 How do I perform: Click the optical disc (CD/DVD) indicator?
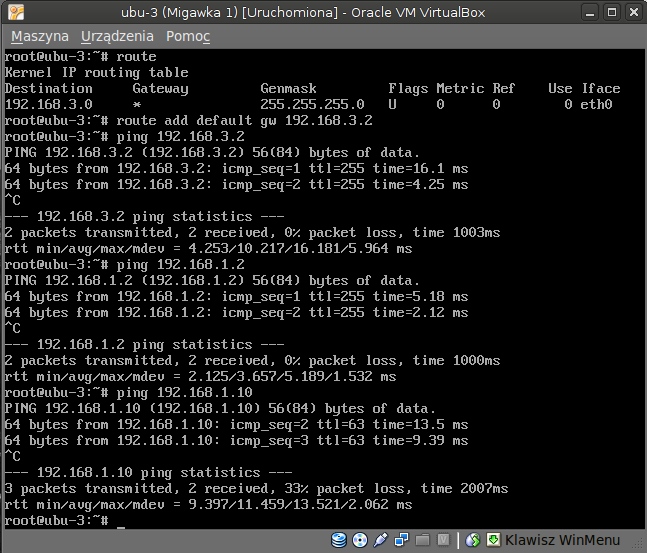click(359, 541)
